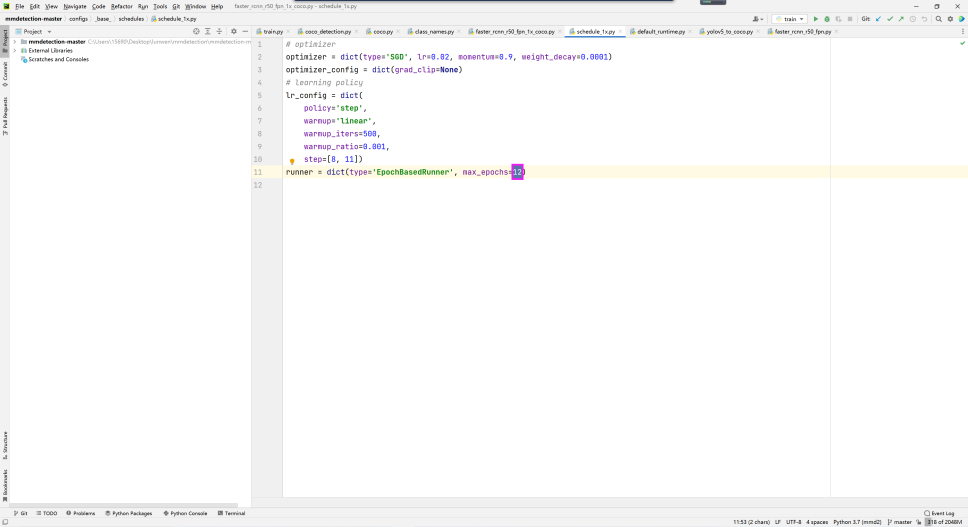Click the Git rollback icon
Image resolution: width=968 pixels, height=527 pixels.
tap(924, 19)
